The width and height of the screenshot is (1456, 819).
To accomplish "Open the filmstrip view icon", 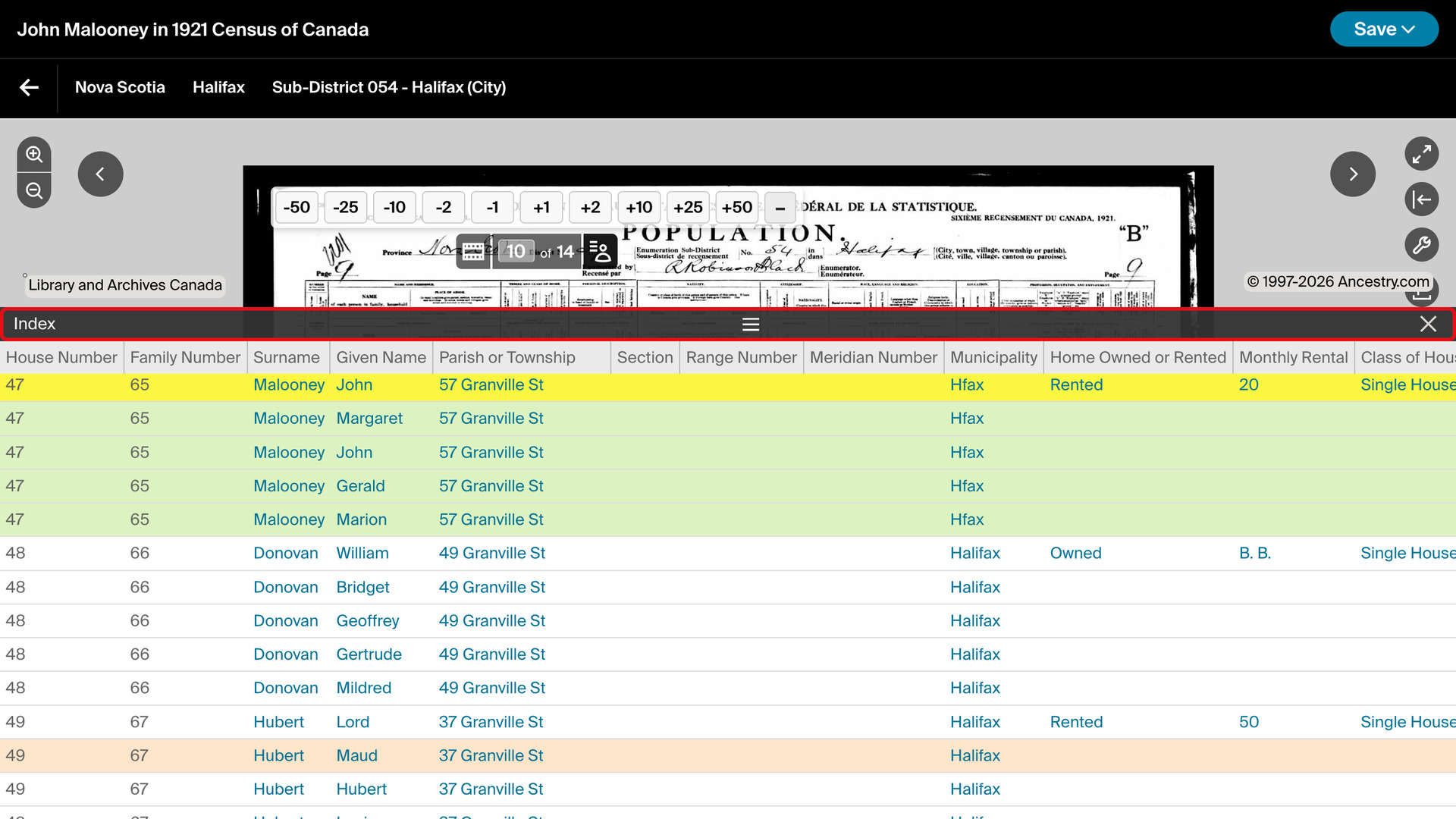I will tap(473, 252).
